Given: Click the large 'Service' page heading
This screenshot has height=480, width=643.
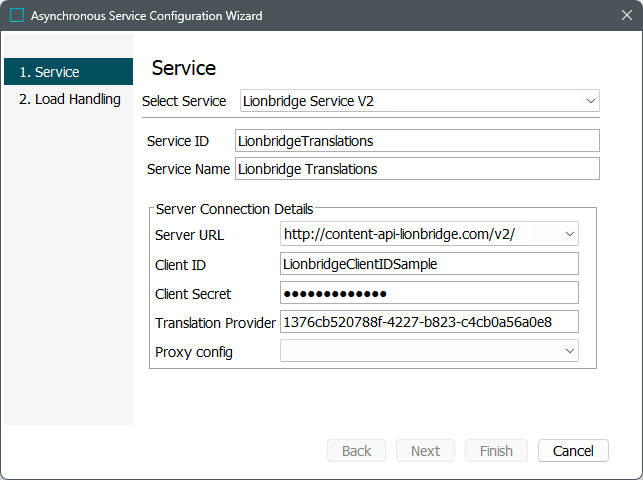Looking at the screenshot, I should [x=184, y=69].
